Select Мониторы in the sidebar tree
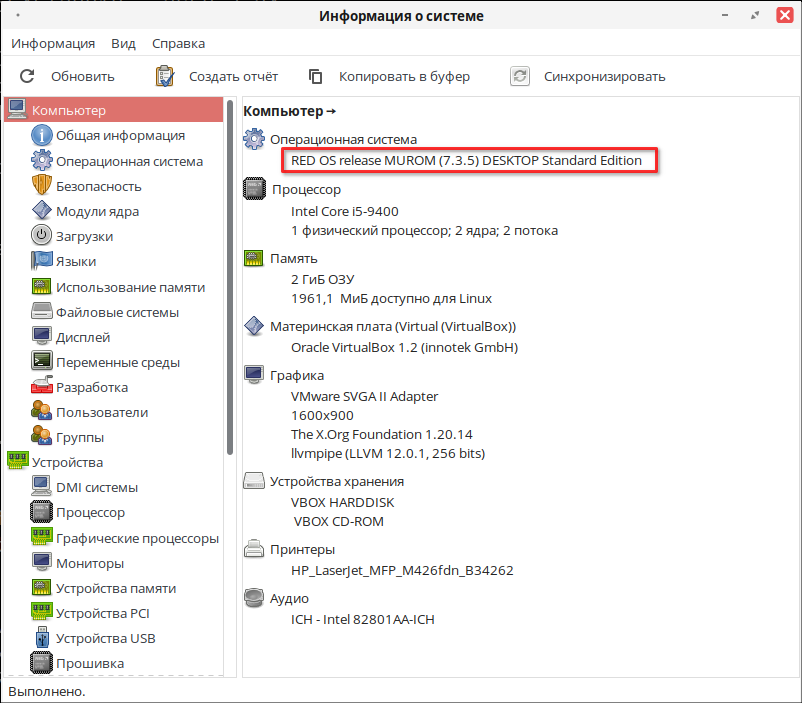Screen dimensions: 802x703 (90, 563)
